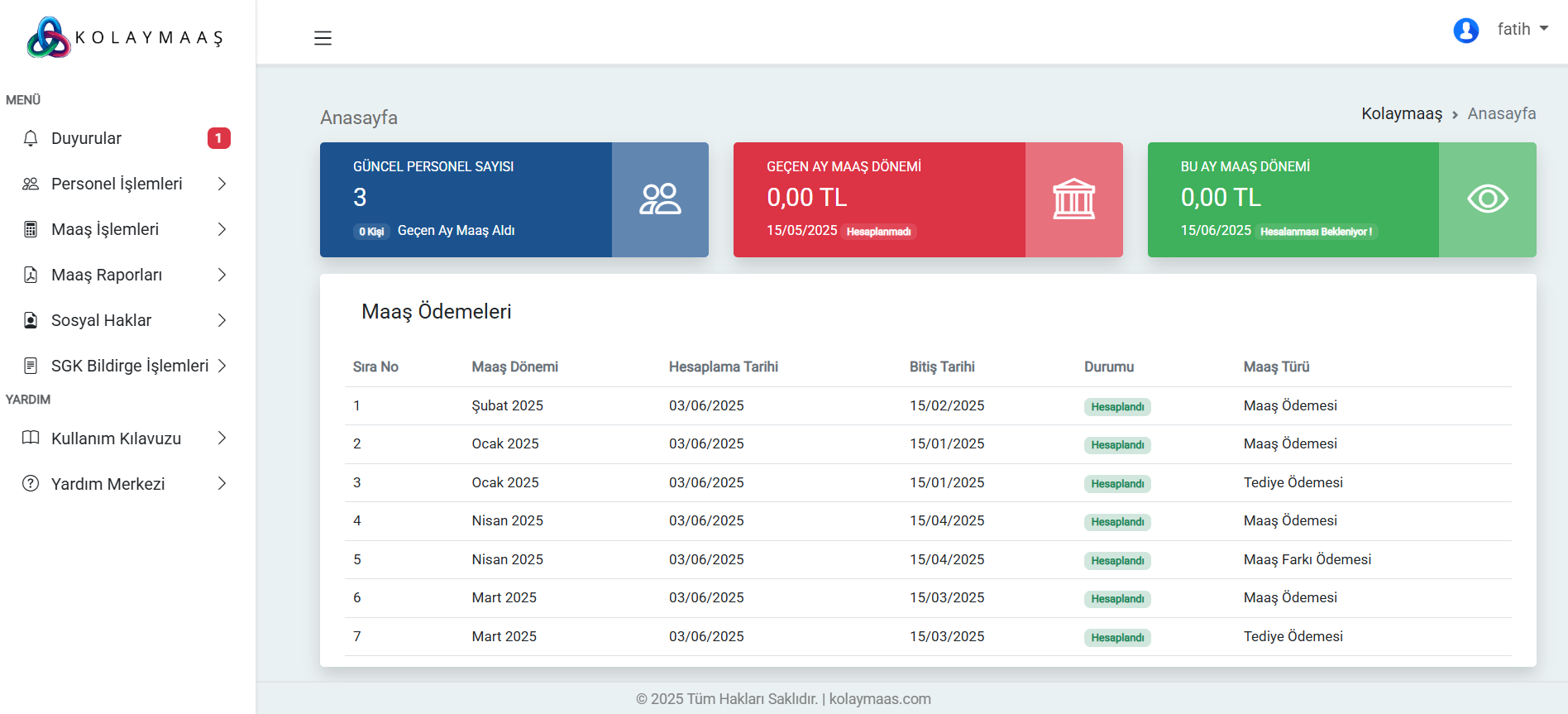Click the bank building icon on red card

(x=1073, y=199)
